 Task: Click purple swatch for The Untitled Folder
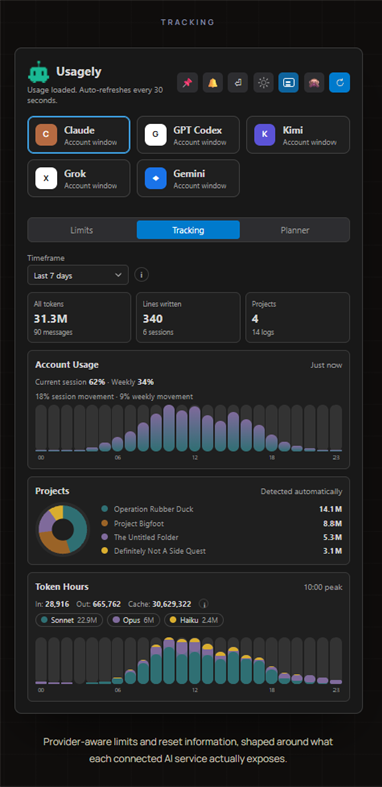point(104,537)
